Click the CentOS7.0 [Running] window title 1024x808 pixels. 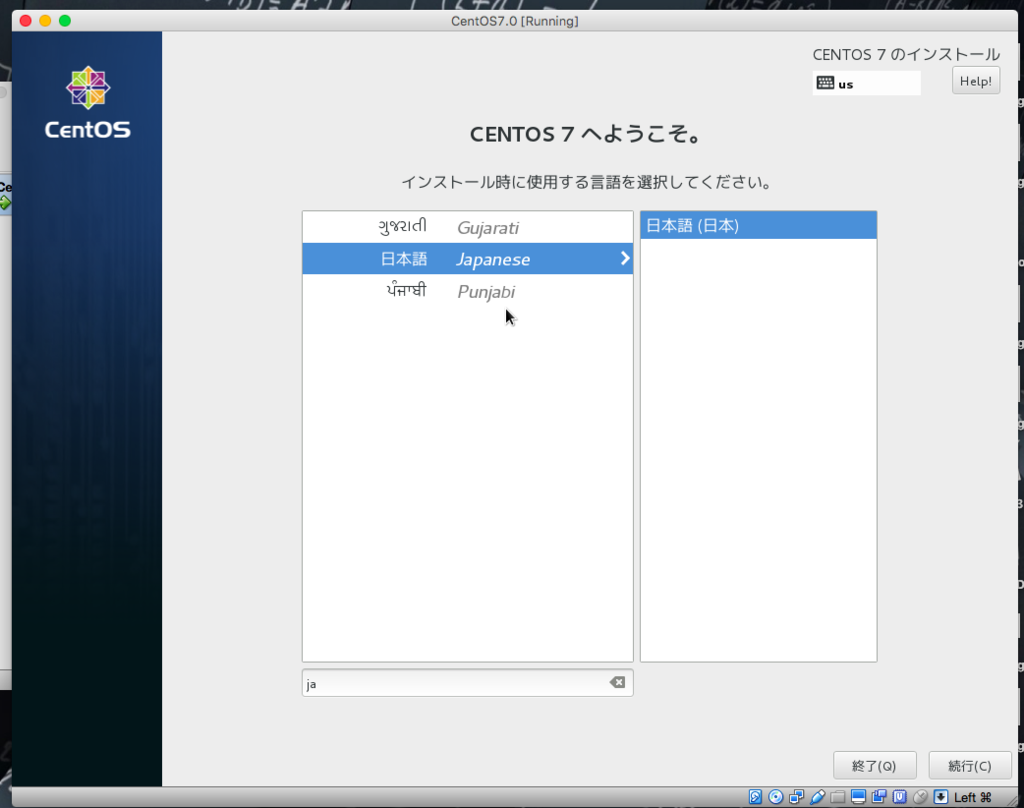(515, 21)
